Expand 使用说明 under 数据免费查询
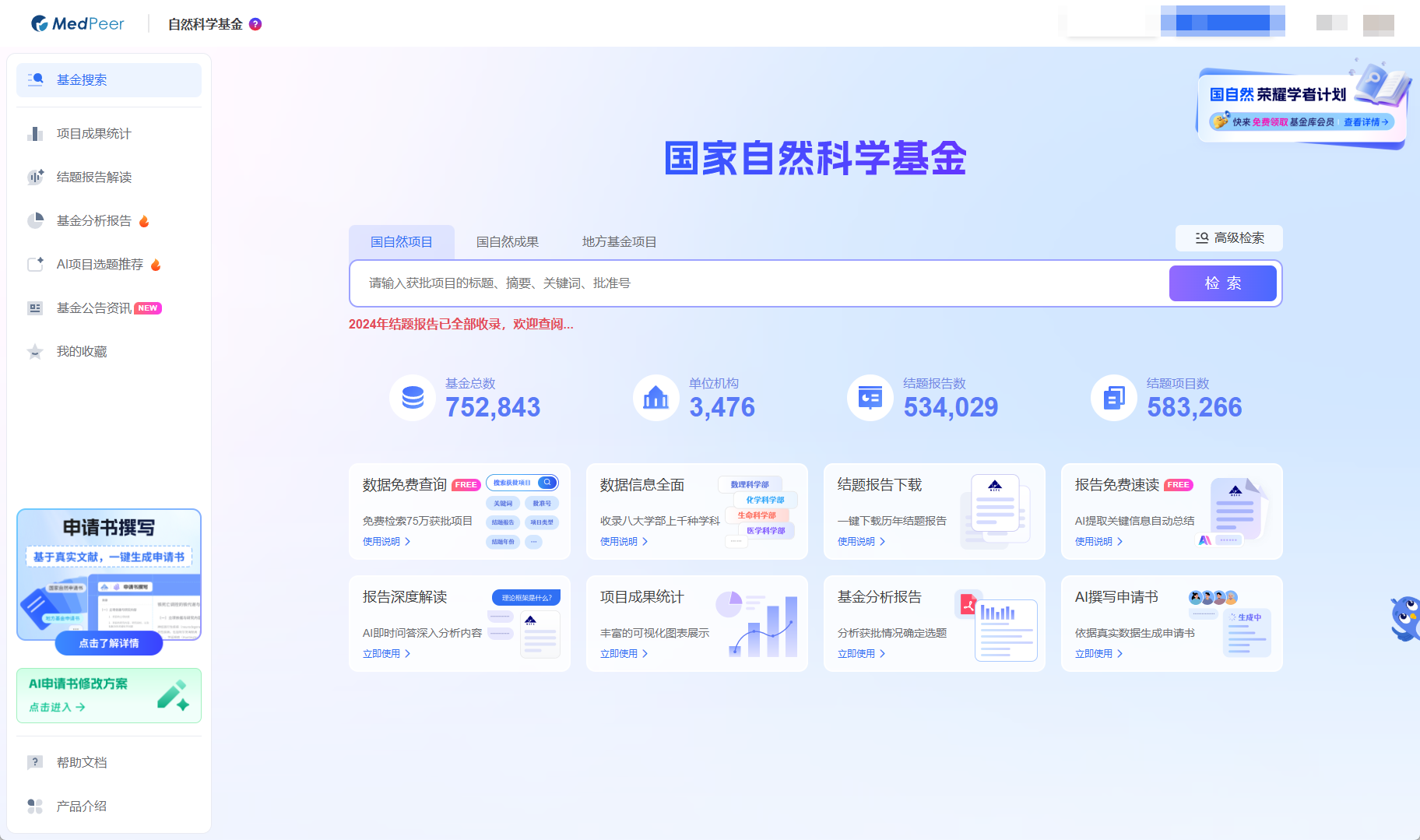Screen dimensions: 1420x840 click(x=386, y=542)
